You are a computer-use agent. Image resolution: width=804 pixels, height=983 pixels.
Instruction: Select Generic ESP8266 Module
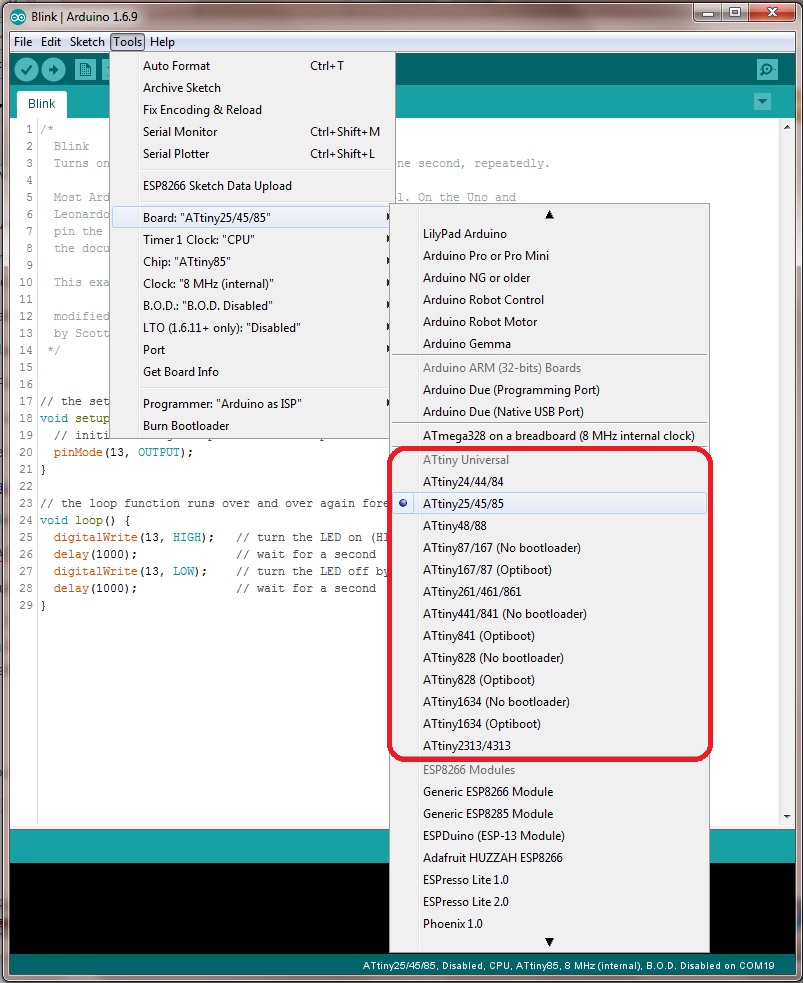click(549, 792)
